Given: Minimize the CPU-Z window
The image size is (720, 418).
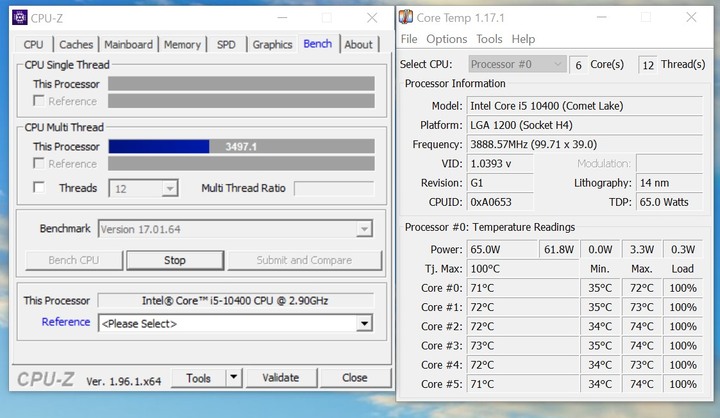Looking at the screenshot, I should pyautogui.click(x=282, y=18).
